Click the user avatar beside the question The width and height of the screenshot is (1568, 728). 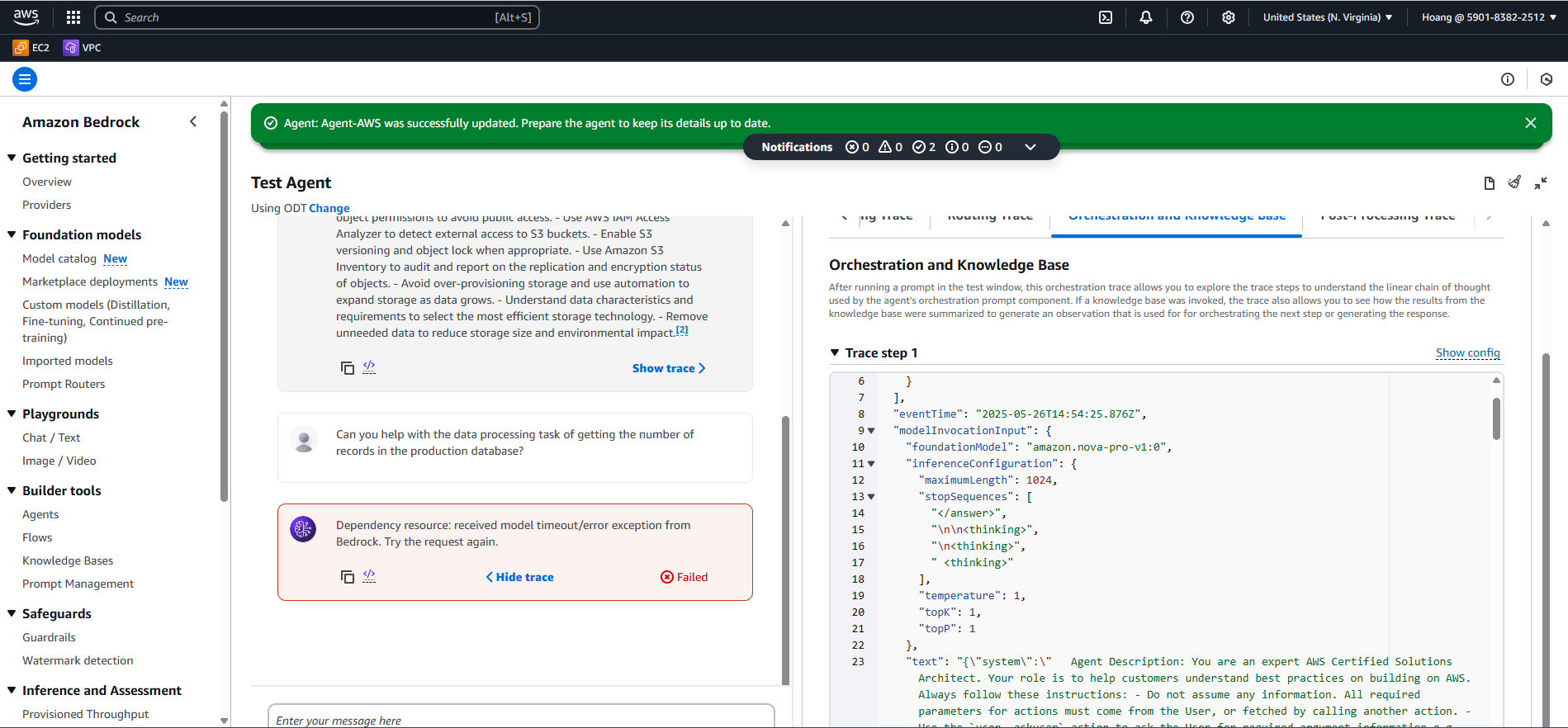(x=304, y=440)
